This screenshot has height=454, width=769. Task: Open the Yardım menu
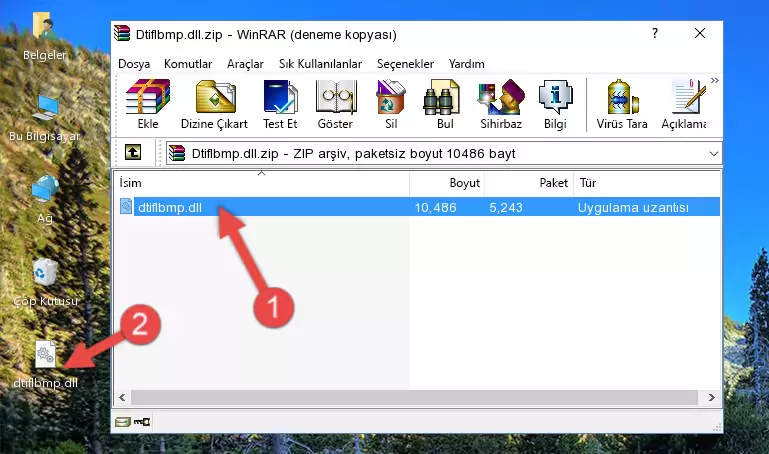coord(466,64)
